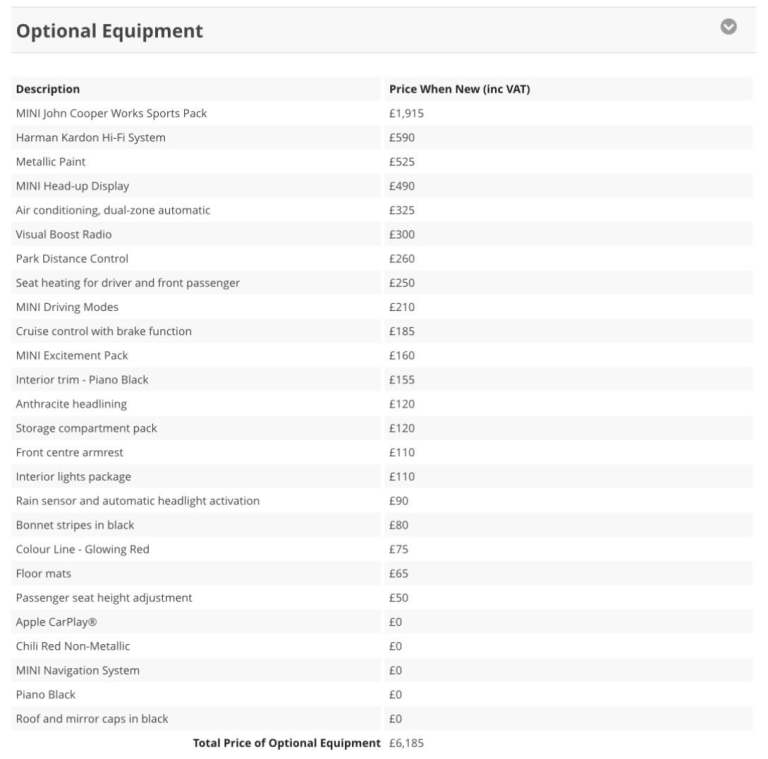Select the Park Distance Control row
768x759 pixels.
click(72, 258)
